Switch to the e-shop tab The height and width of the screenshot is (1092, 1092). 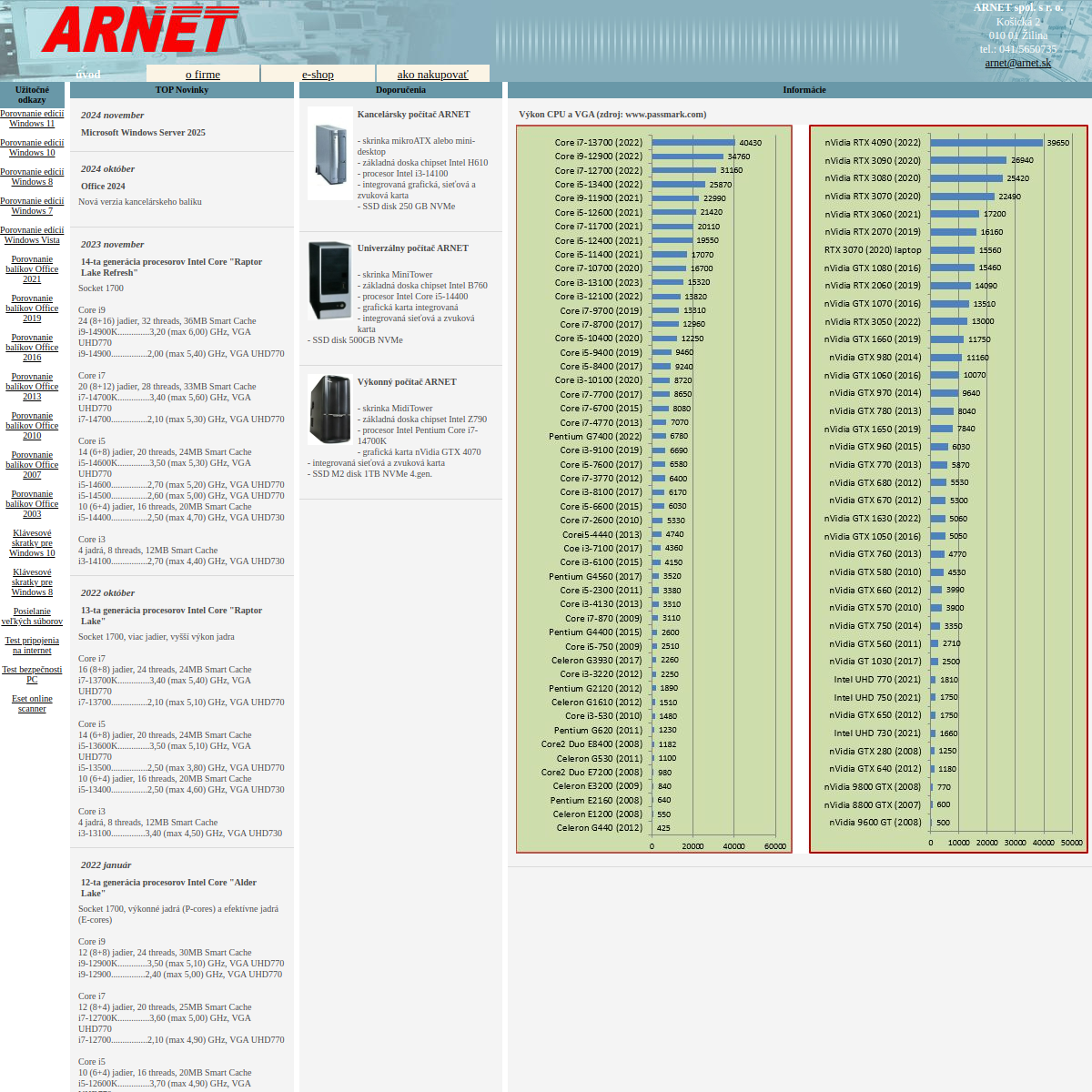(318, 75)
